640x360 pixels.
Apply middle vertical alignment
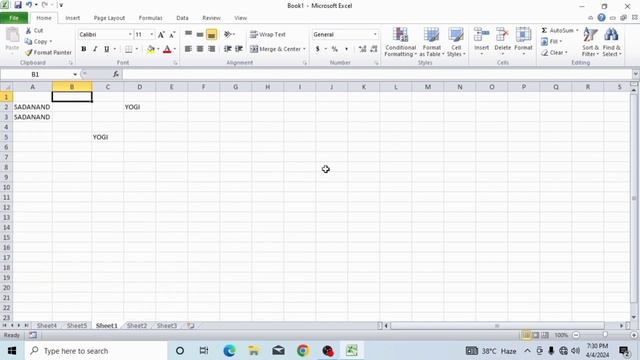(x=200, y=34)
